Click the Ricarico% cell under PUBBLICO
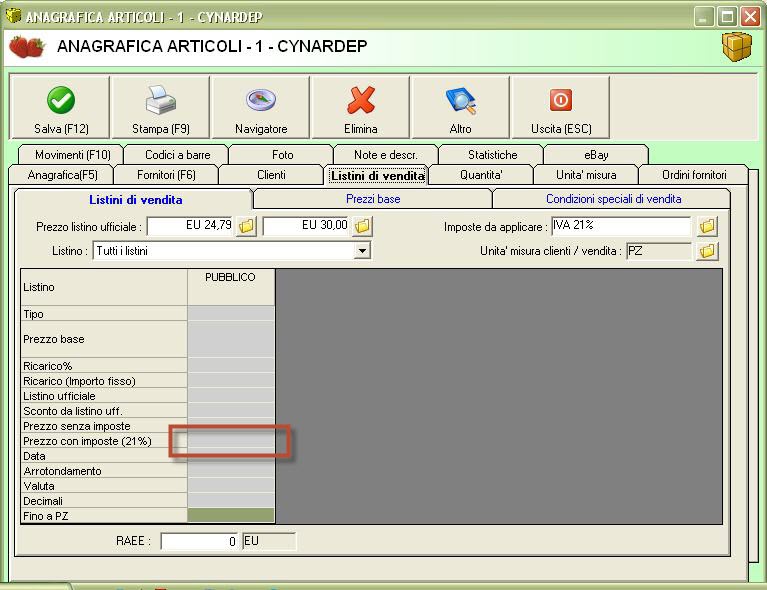 (x=230, y=365)
